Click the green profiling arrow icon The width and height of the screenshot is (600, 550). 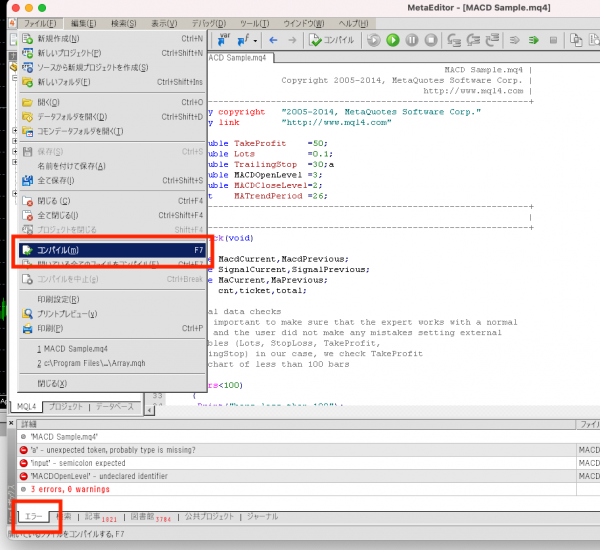tap(533, 40)
